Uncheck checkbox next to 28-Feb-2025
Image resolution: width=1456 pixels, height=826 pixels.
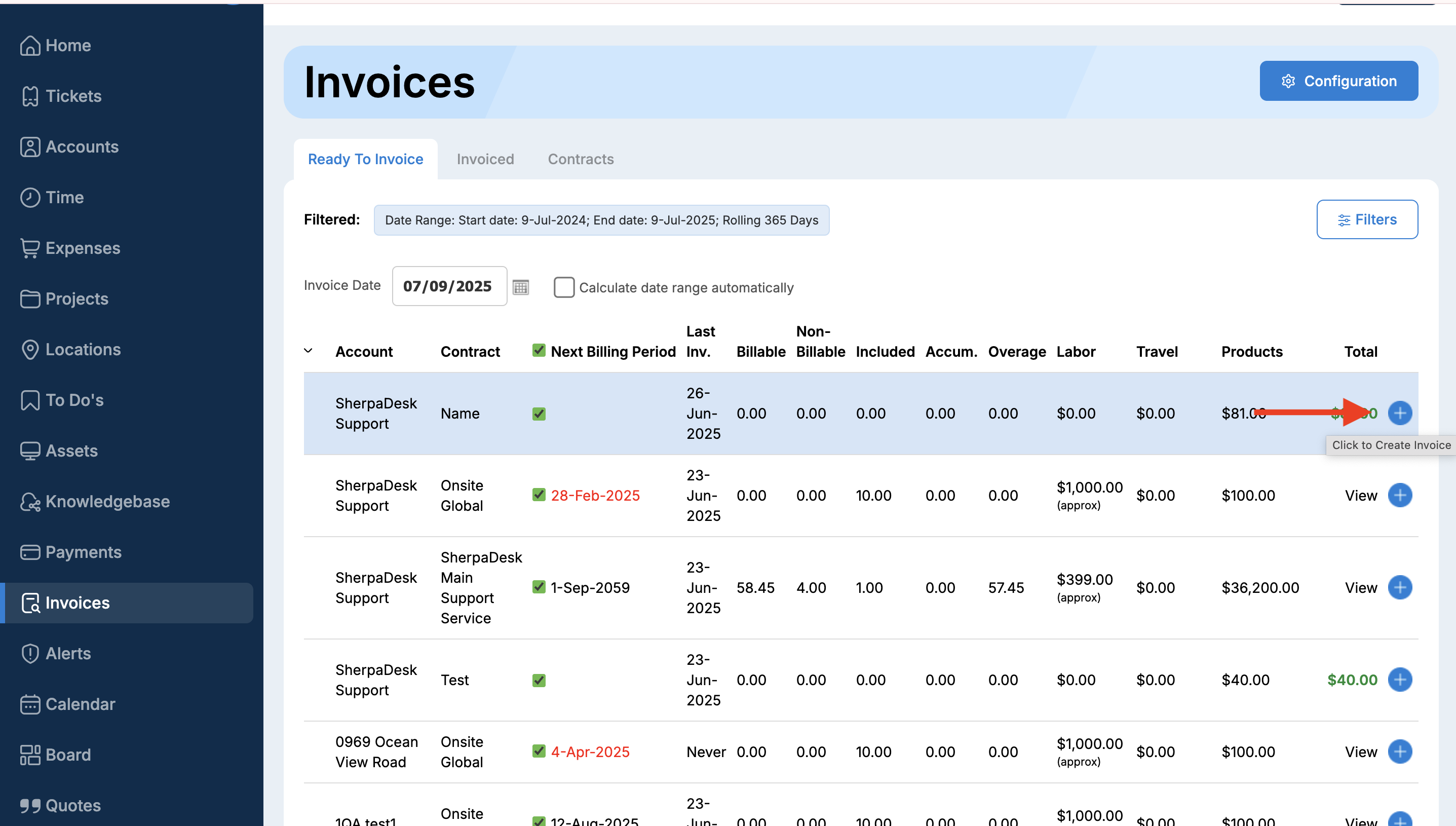tap(539, 495)
